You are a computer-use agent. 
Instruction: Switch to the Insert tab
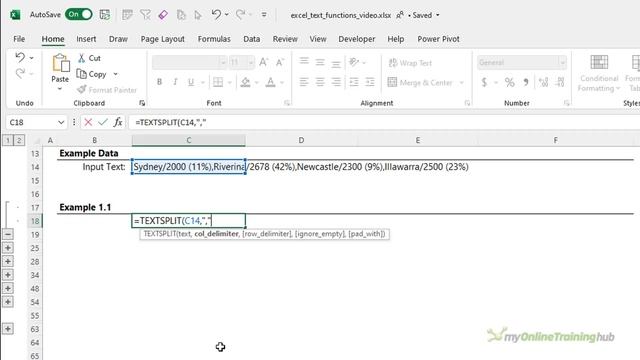pyautogui.click(x=86, y=39)
